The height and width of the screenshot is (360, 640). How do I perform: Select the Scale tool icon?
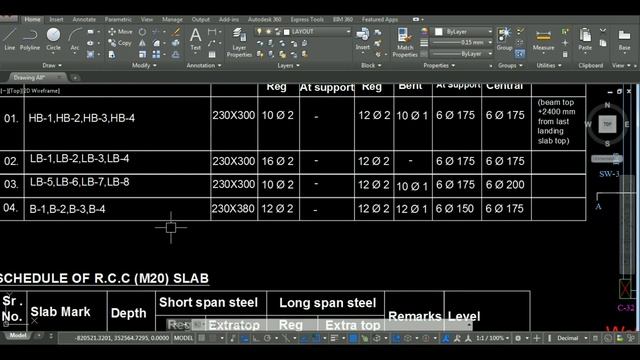pos(142,54)
